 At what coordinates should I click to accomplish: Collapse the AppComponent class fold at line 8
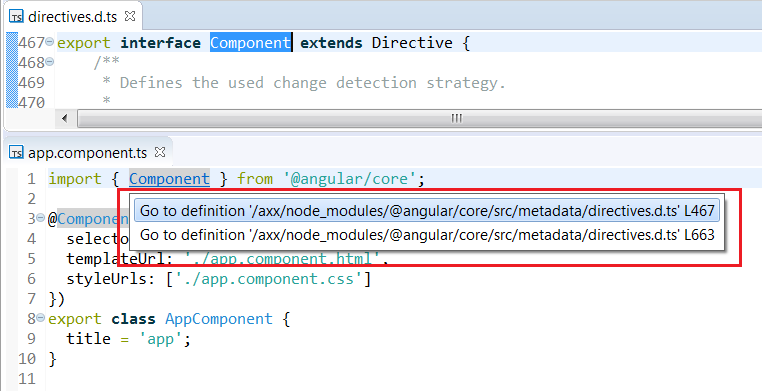[x=40, y=318]
